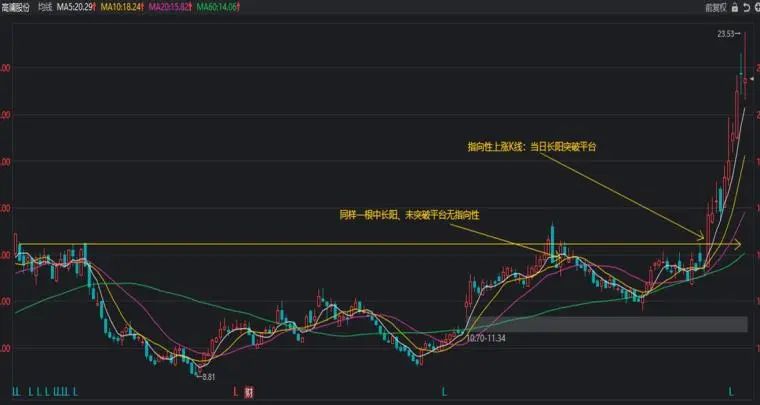
Task: Click the cyan 'L' marker below 10.70-11.34
Action: (444, 389)
